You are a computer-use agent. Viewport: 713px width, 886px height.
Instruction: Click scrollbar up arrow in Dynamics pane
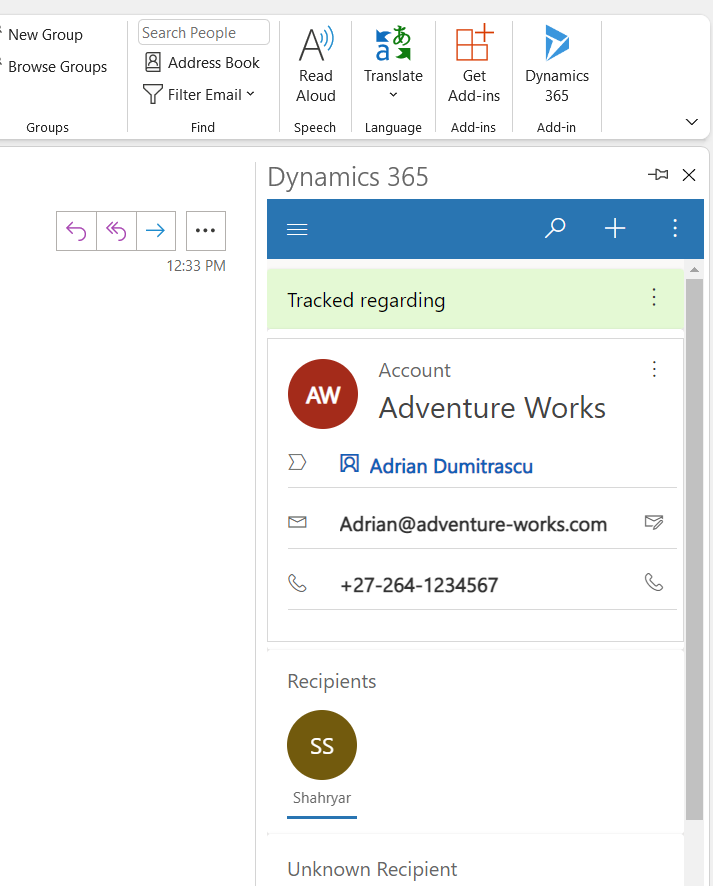[x=694, y=270]
